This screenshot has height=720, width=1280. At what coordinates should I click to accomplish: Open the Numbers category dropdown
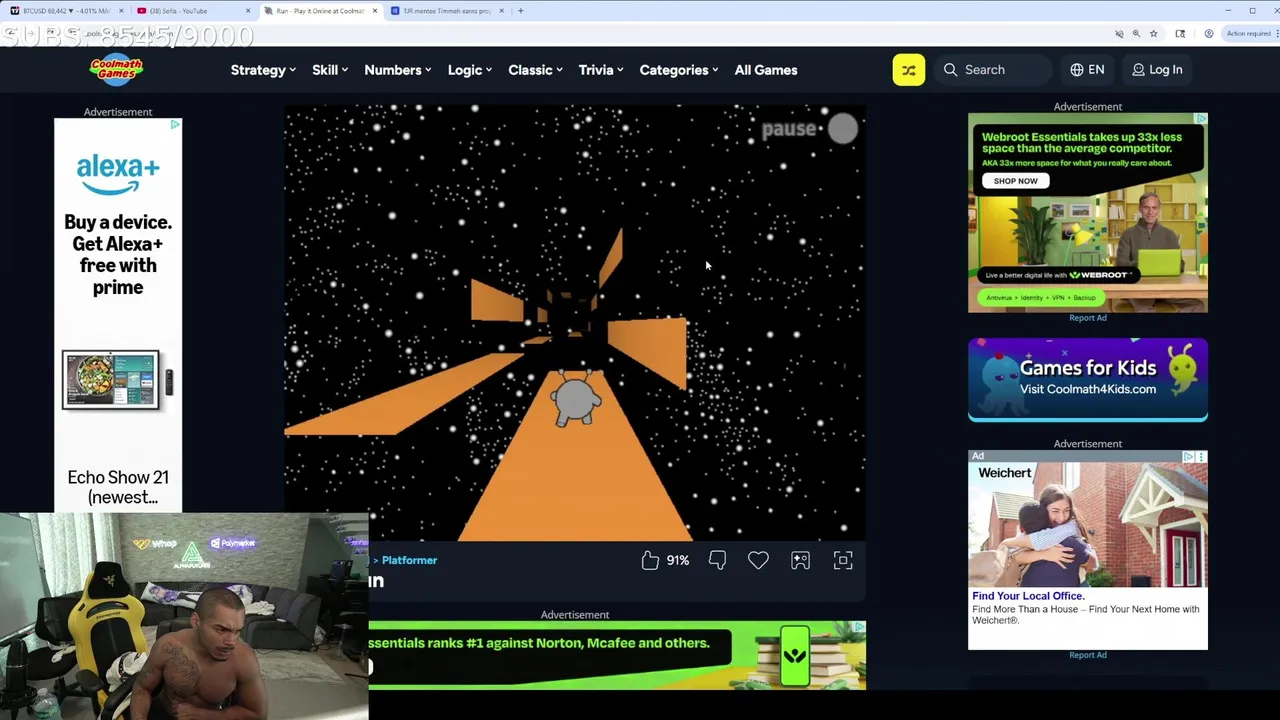pyautogui.click(x=398, y=70)
